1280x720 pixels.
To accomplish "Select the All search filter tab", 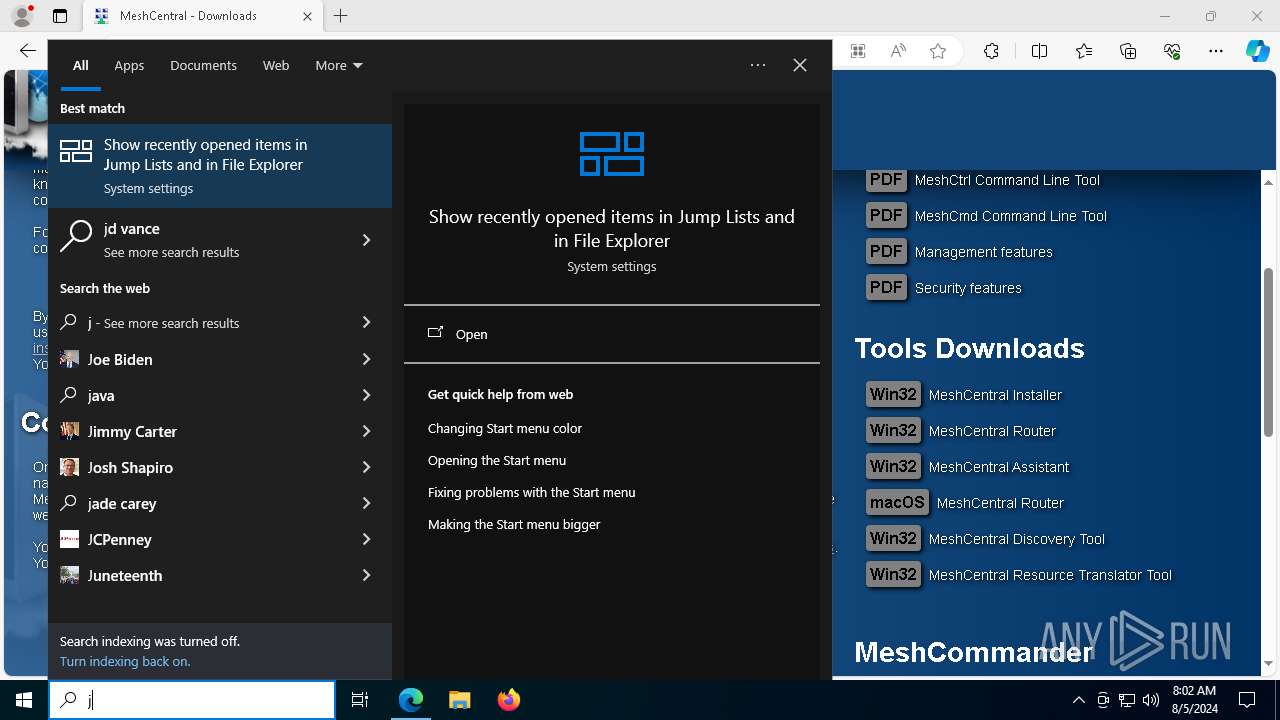I will point(80,65).
